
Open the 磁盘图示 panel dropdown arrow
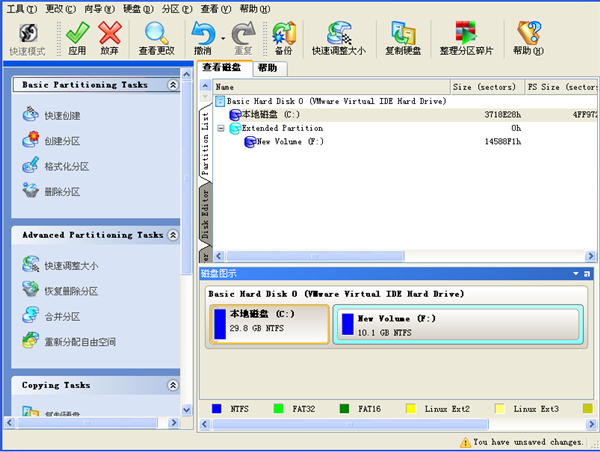pos(576,274)
